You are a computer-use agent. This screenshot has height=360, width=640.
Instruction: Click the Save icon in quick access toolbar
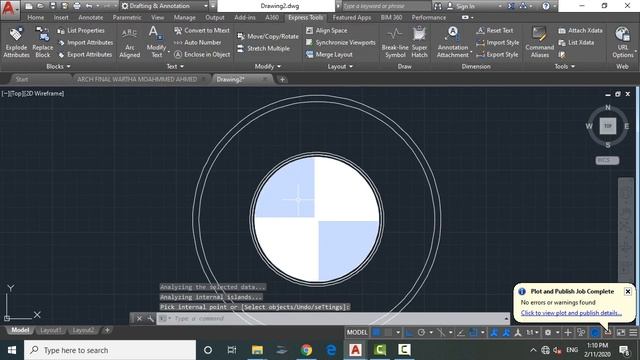(x=53, y=6)
